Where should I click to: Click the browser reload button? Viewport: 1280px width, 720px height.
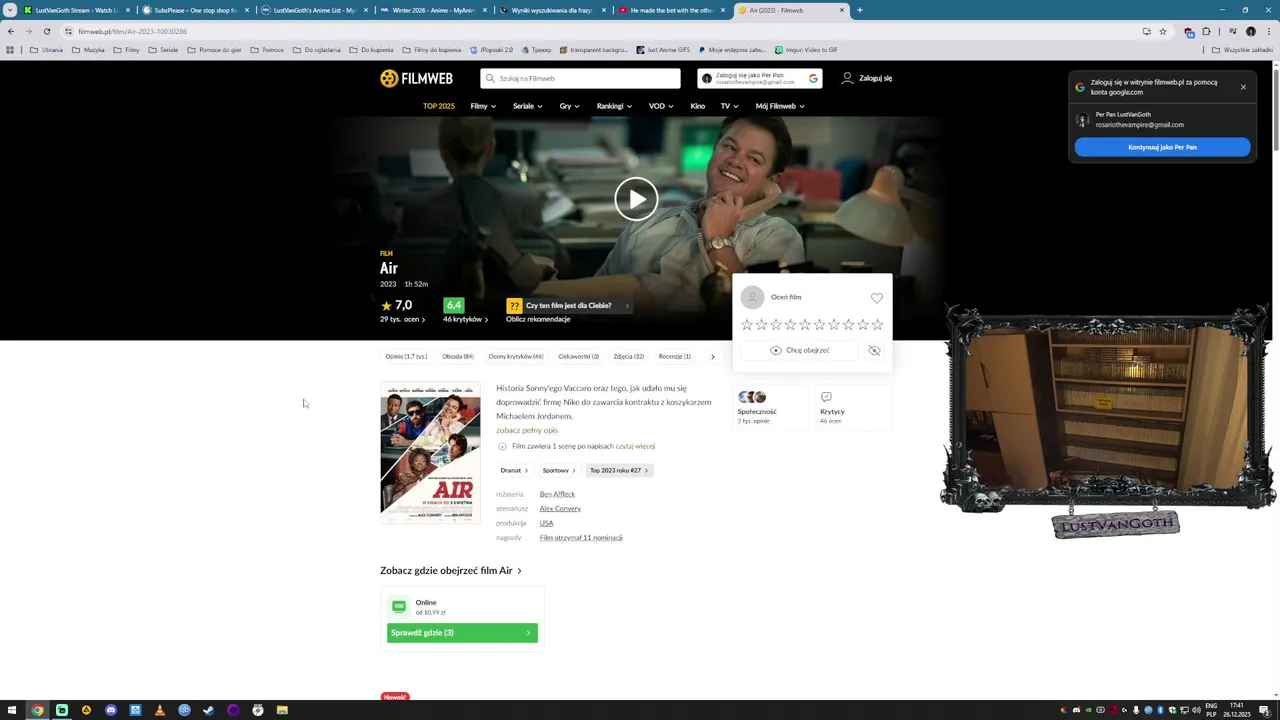coord(46,31)
